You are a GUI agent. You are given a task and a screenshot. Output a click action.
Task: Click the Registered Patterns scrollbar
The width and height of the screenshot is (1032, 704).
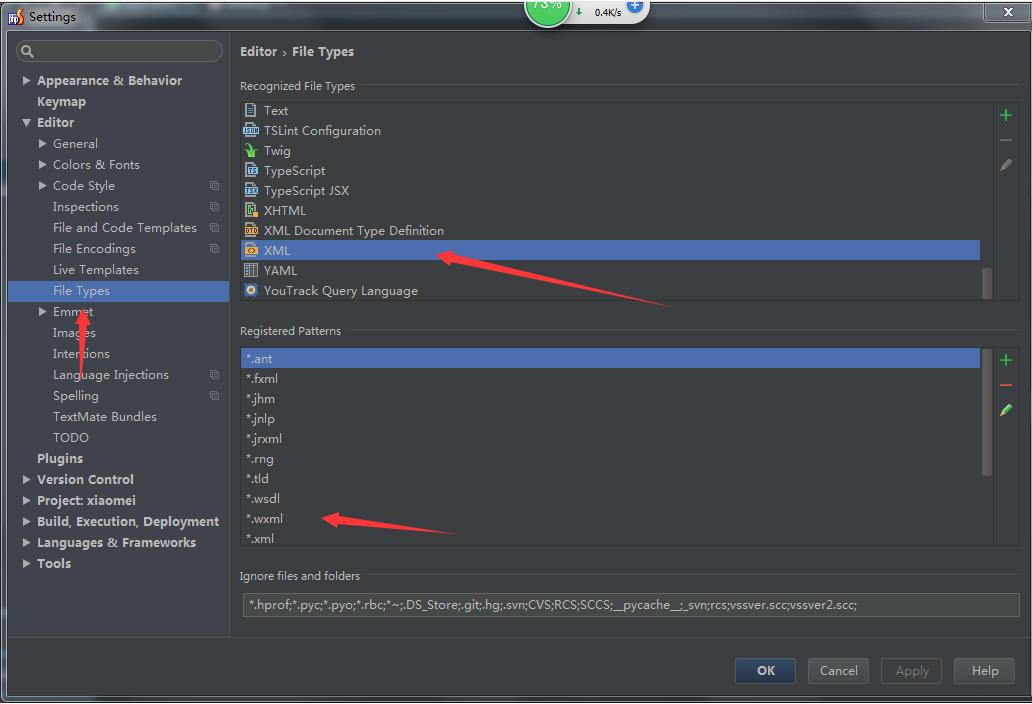coord(987,412)
